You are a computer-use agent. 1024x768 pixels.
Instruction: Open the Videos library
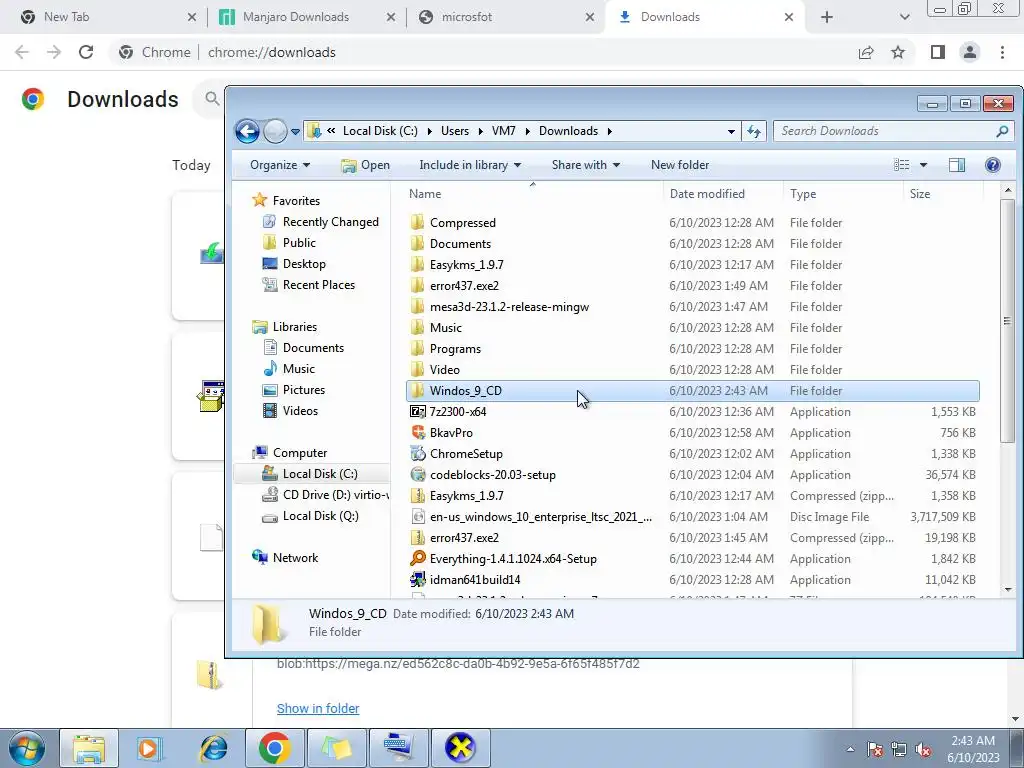300,411
